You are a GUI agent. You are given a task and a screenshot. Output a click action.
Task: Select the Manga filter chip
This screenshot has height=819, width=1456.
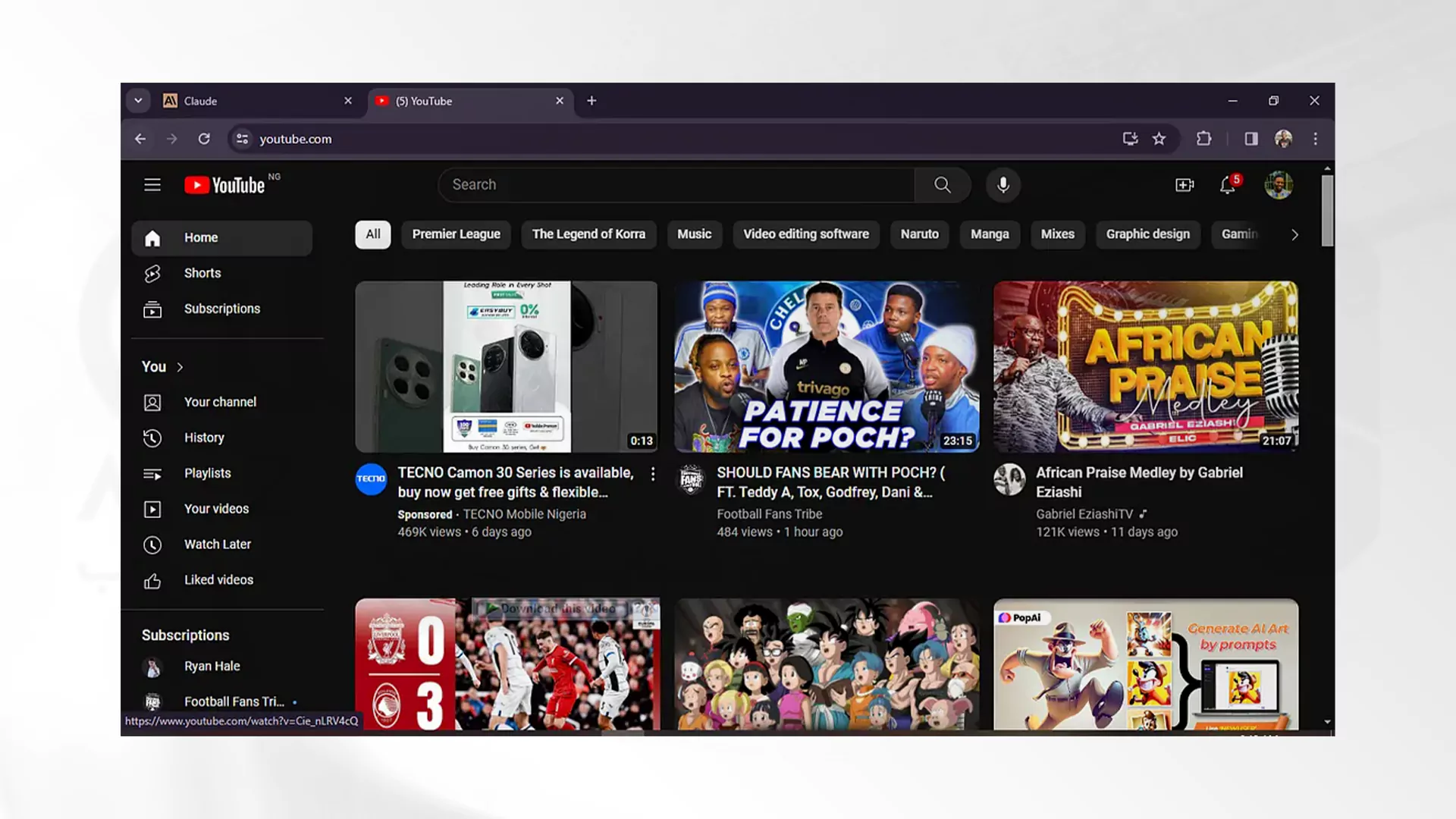tap(990, 234)
